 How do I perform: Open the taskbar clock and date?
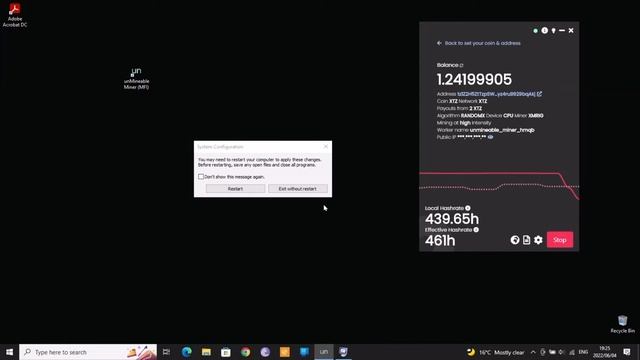[604, 352]
